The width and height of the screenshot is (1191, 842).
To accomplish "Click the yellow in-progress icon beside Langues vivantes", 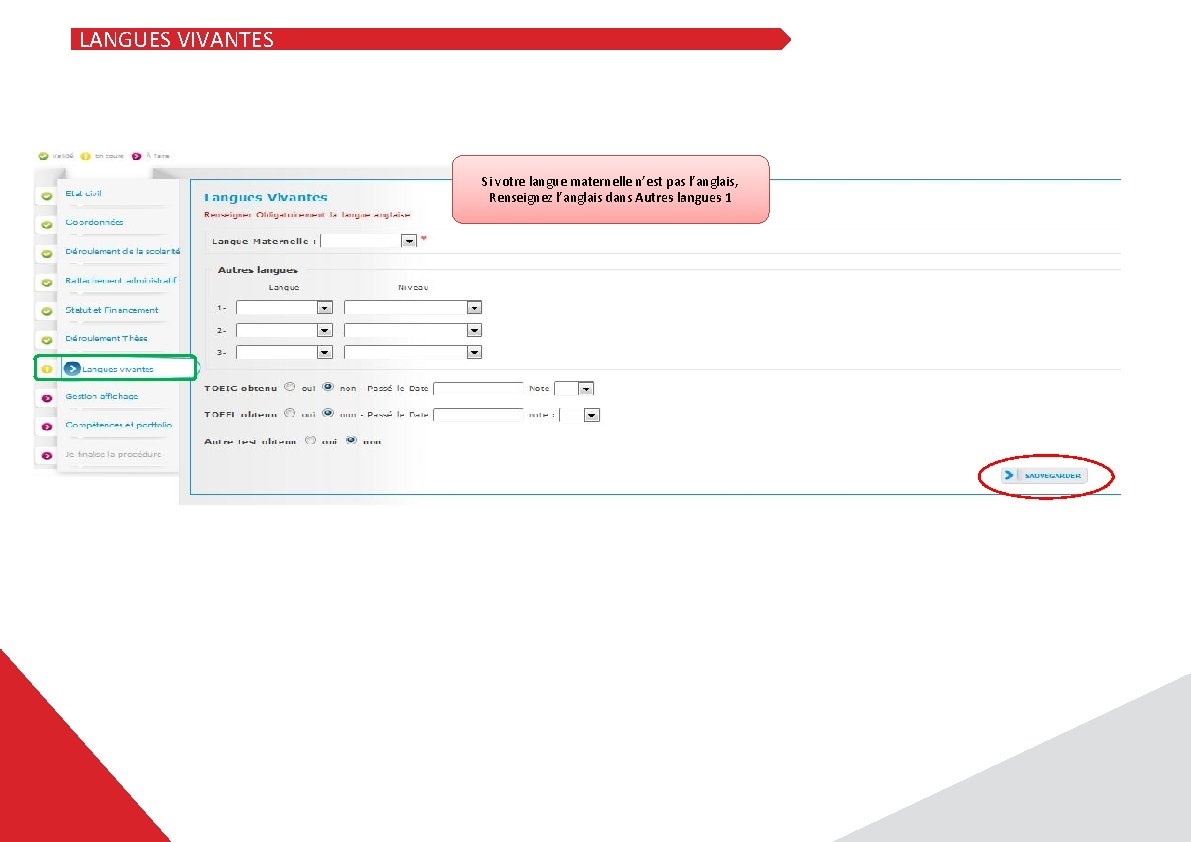I will [46, 369].
